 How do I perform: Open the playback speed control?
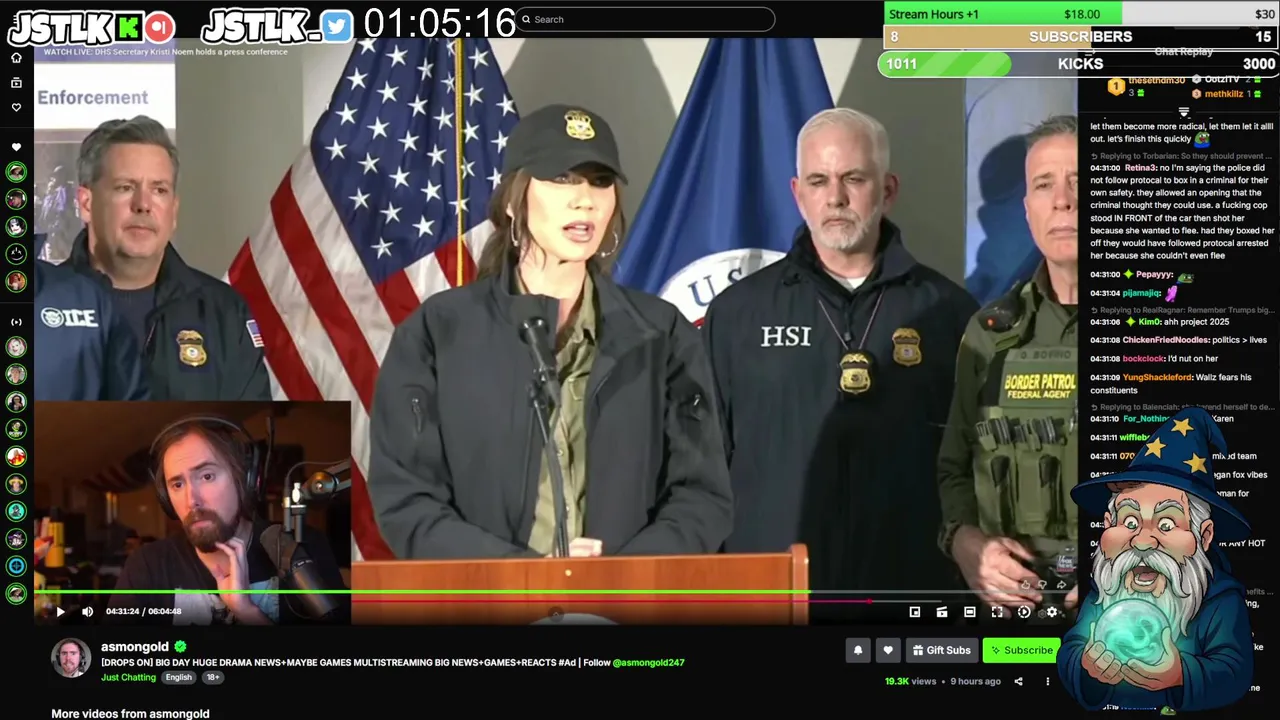1024,612
